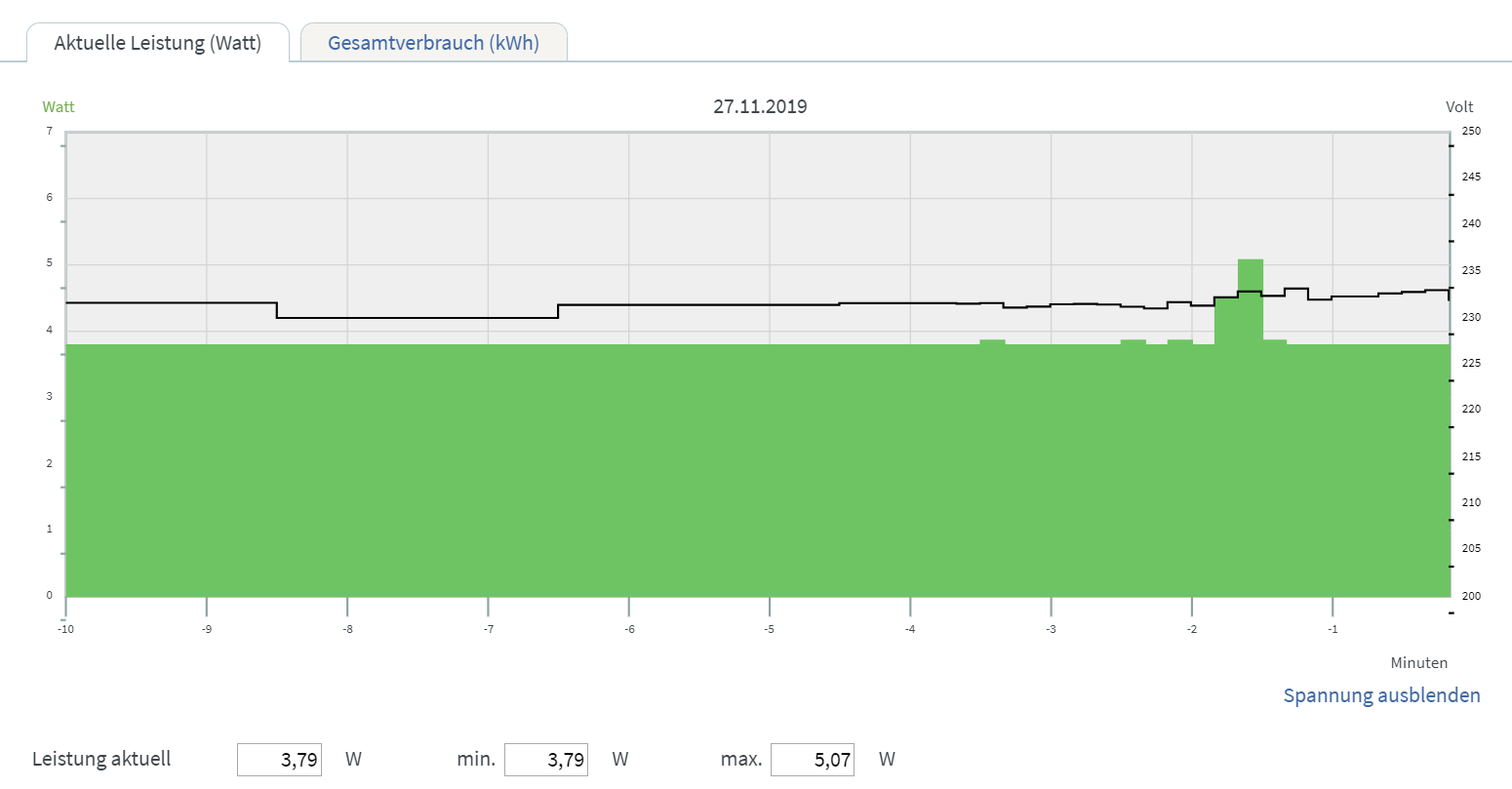Hide voltage via Spannung ausblenden link
The height and width of the screenshot is (789, 1512).
coord(1381,695)
